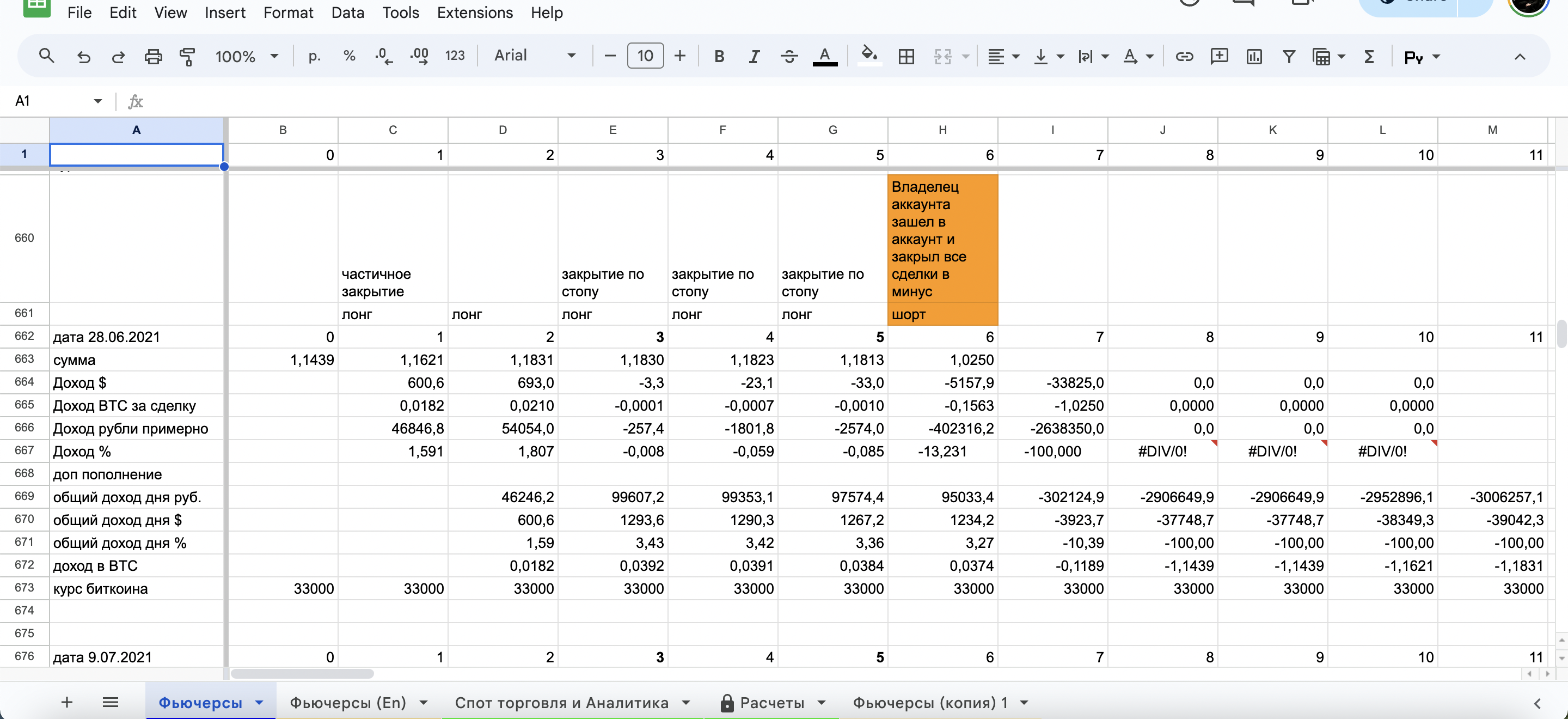Click the redo arrow icon
This screenshot has width=1568, height=719.
(118, 57)
